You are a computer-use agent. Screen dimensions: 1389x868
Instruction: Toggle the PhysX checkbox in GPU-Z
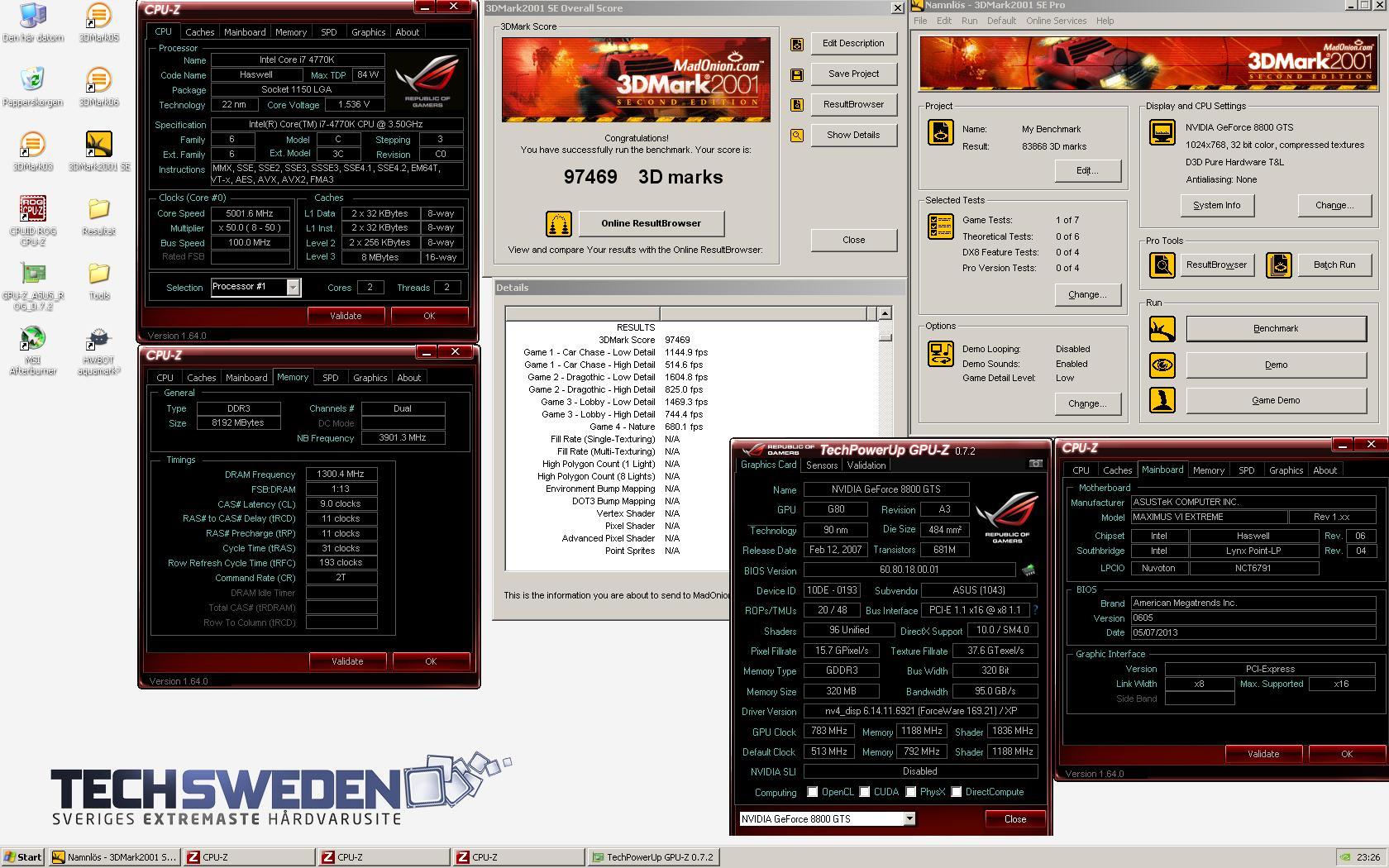pyautogui.click(x=911, y=792)
